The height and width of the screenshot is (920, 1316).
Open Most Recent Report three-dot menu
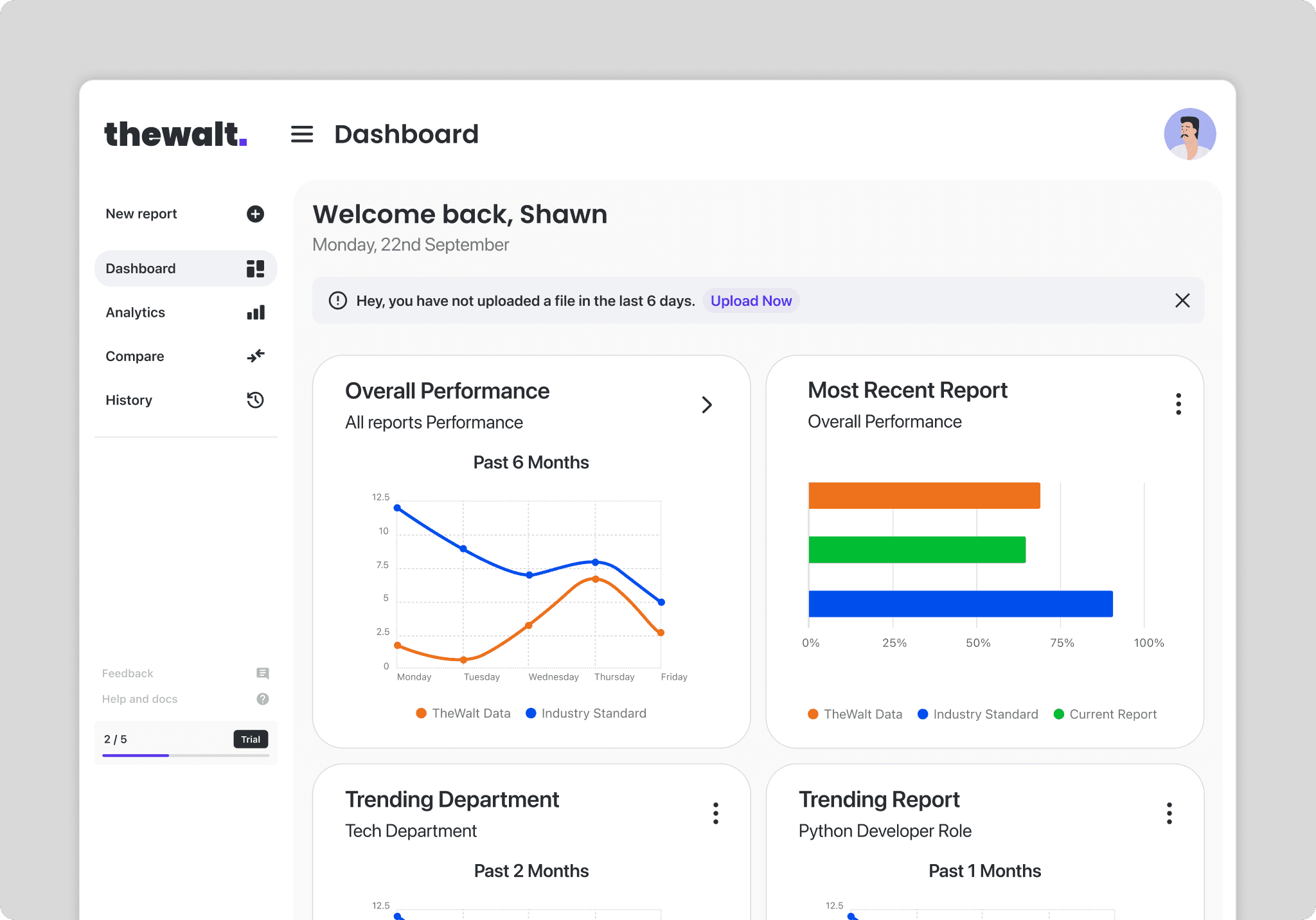(x=1178, y=404)
